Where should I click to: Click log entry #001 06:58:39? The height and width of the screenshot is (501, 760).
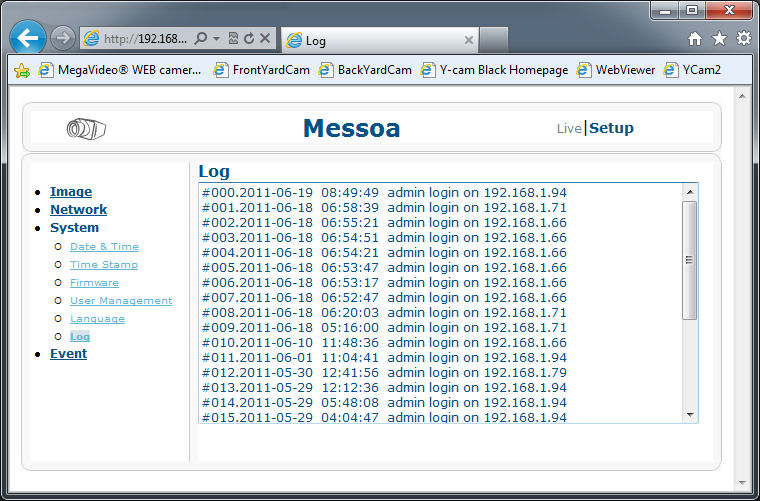[x=384, y=208]
